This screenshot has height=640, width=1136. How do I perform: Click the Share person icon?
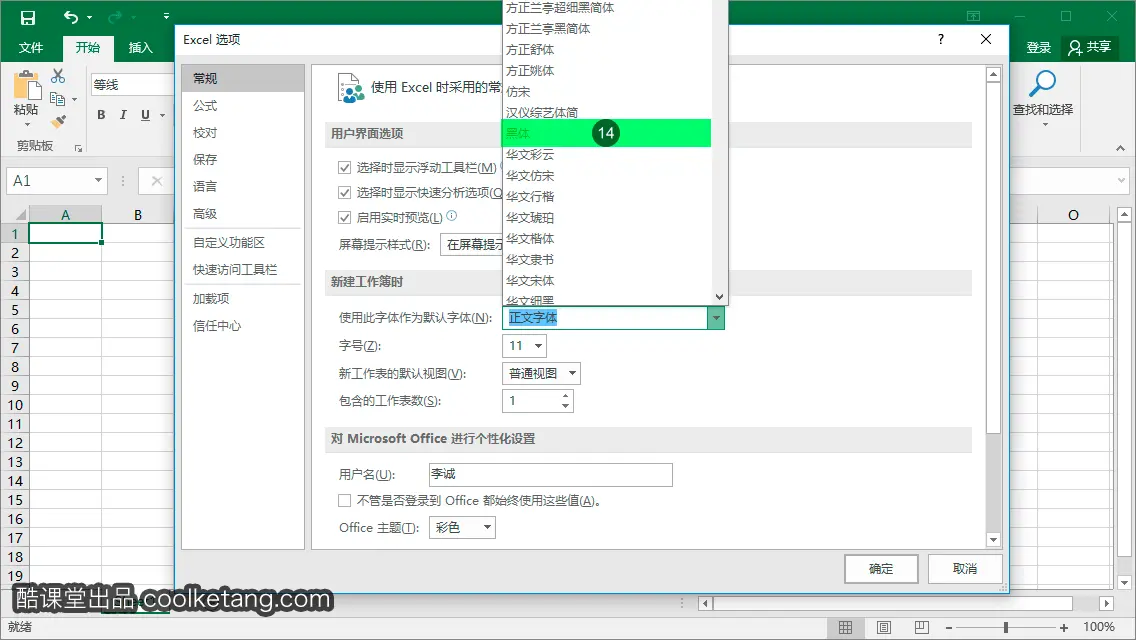(x=1075, y=48)
